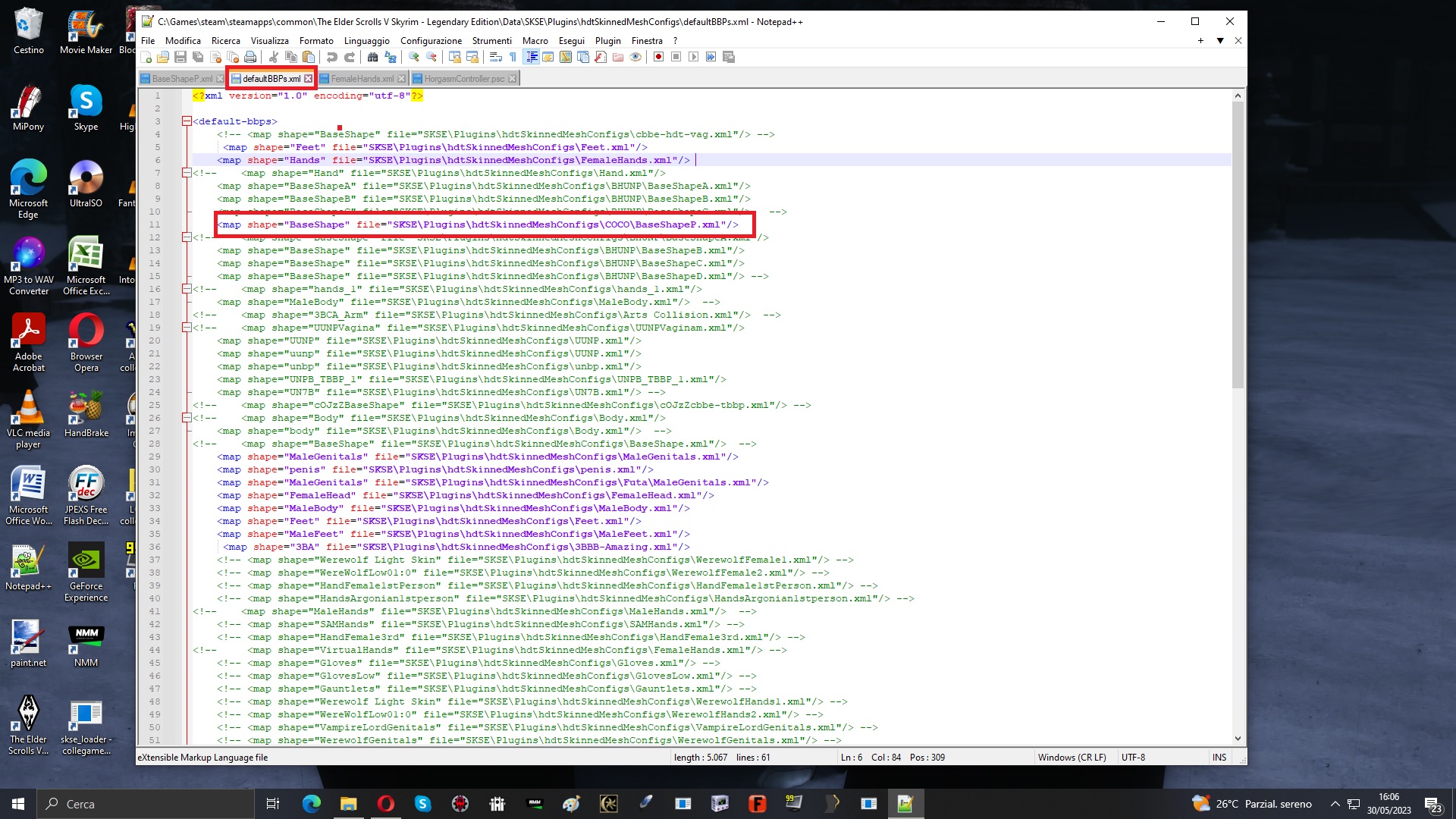Click the Save All toolbar icon
1456x819 pixels.
(x=198, y=57)
